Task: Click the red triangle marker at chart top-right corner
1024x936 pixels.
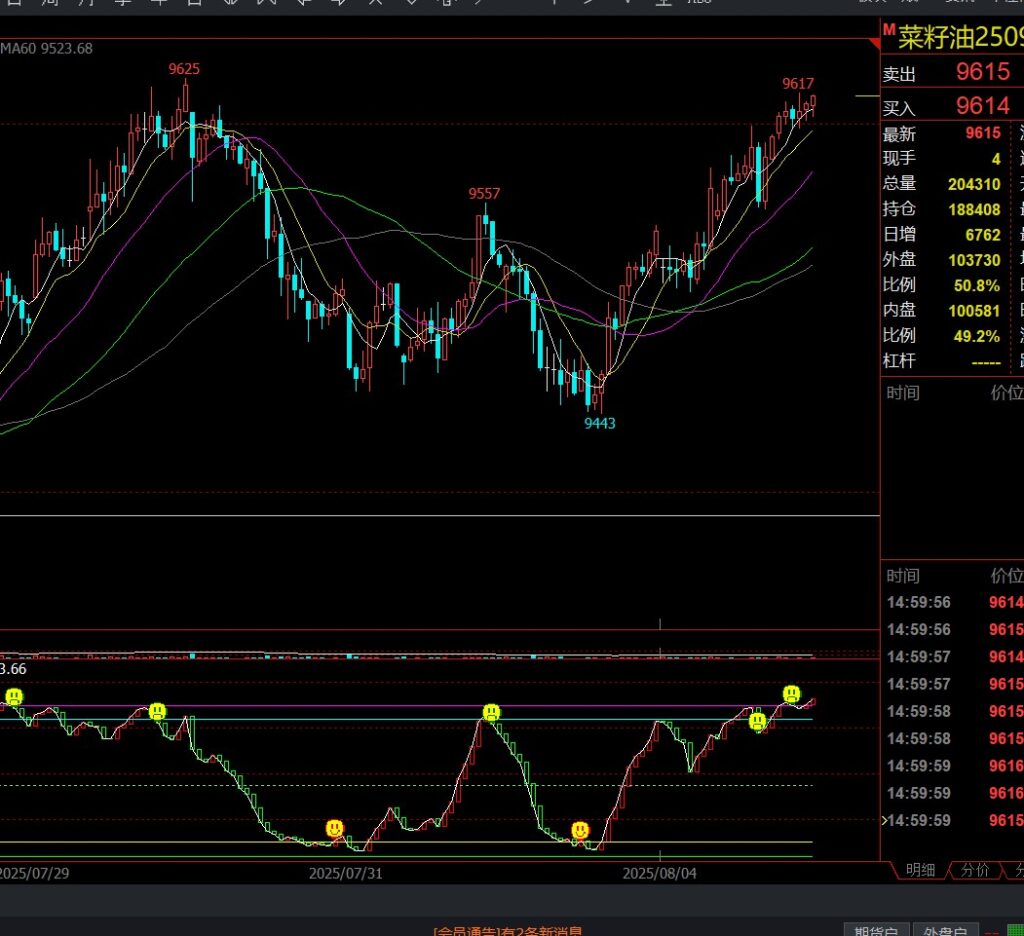Action: tap(874, 43)
